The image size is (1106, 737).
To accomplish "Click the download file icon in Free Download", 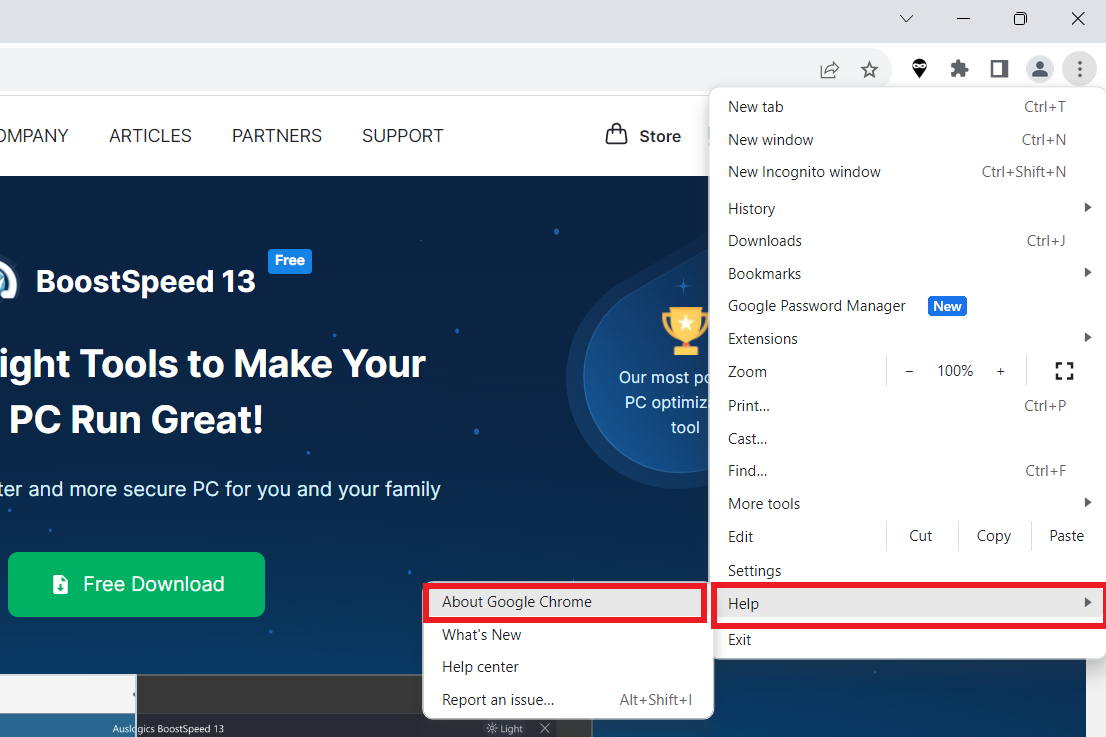I will [x=61, y=584].
